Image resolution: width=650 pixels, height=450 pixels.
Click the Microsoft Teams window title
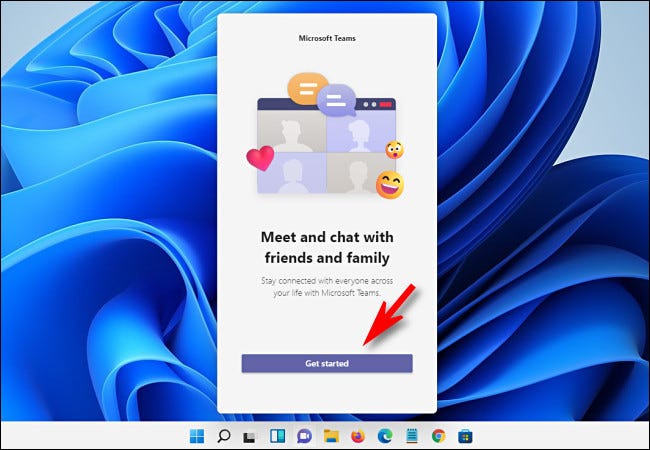pyautogui.click(x=326, y=38)
